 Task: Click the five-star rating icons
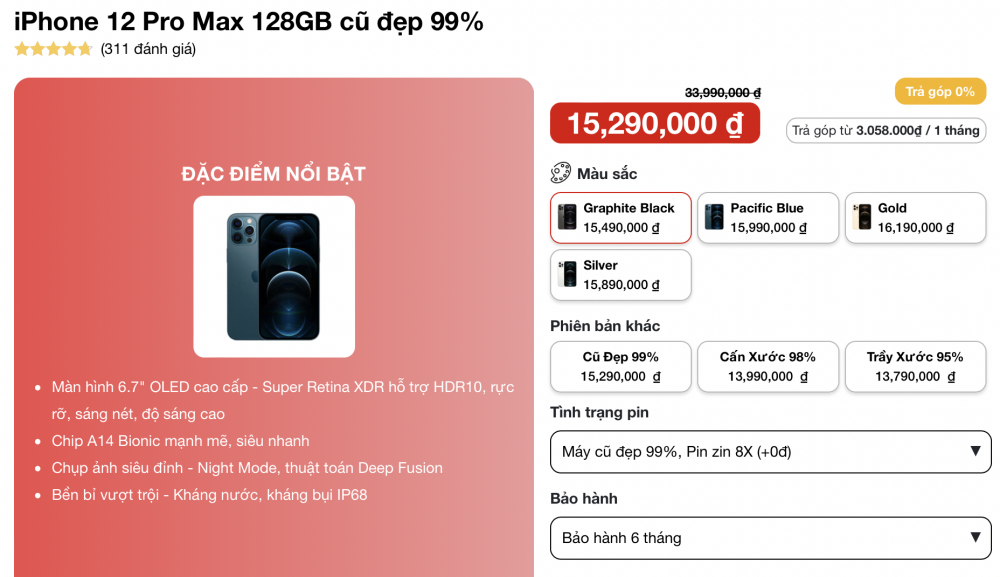point(54,49)
